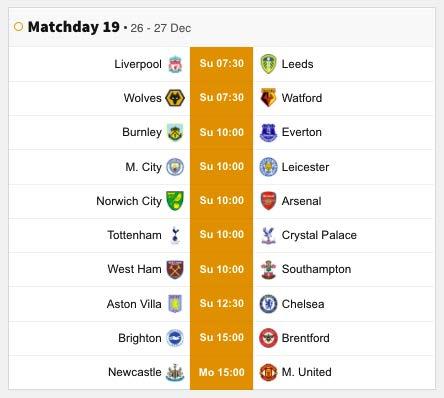Select the Norwich City canary crest
Image resolution: width=444 pixels, height=398 pixels.
click(x=175, y=201)
